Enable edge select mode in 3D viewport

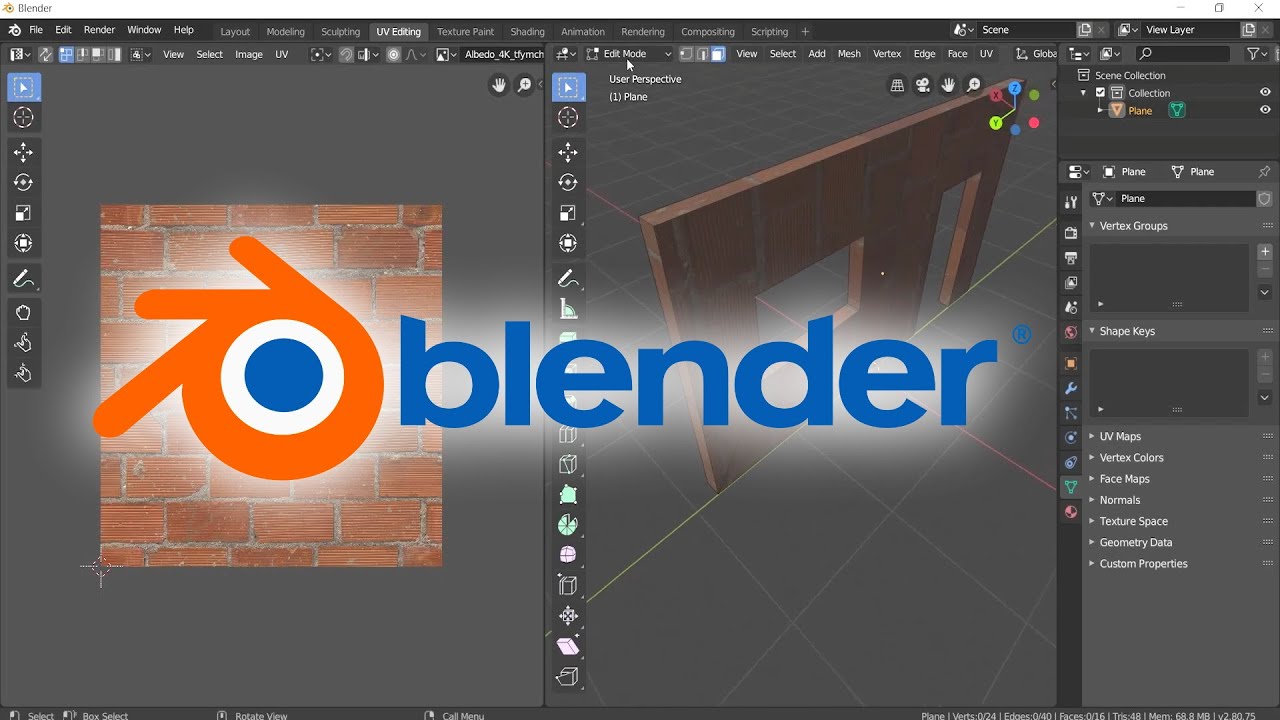tap(702, 54)
